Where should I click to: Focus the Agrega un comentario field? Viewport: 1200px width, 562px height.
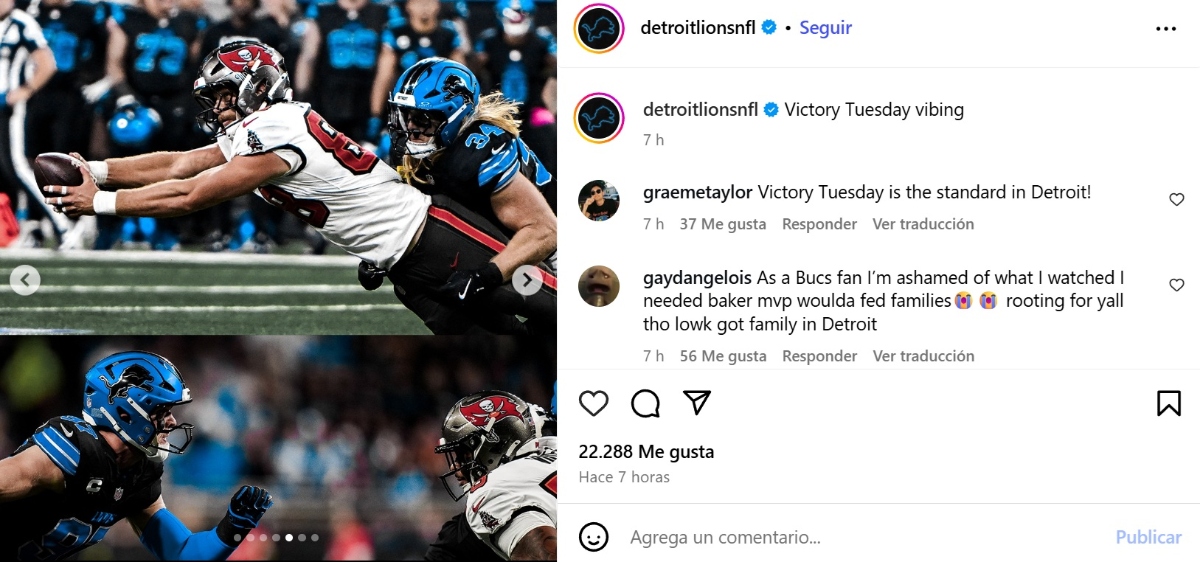pos(860,537)
